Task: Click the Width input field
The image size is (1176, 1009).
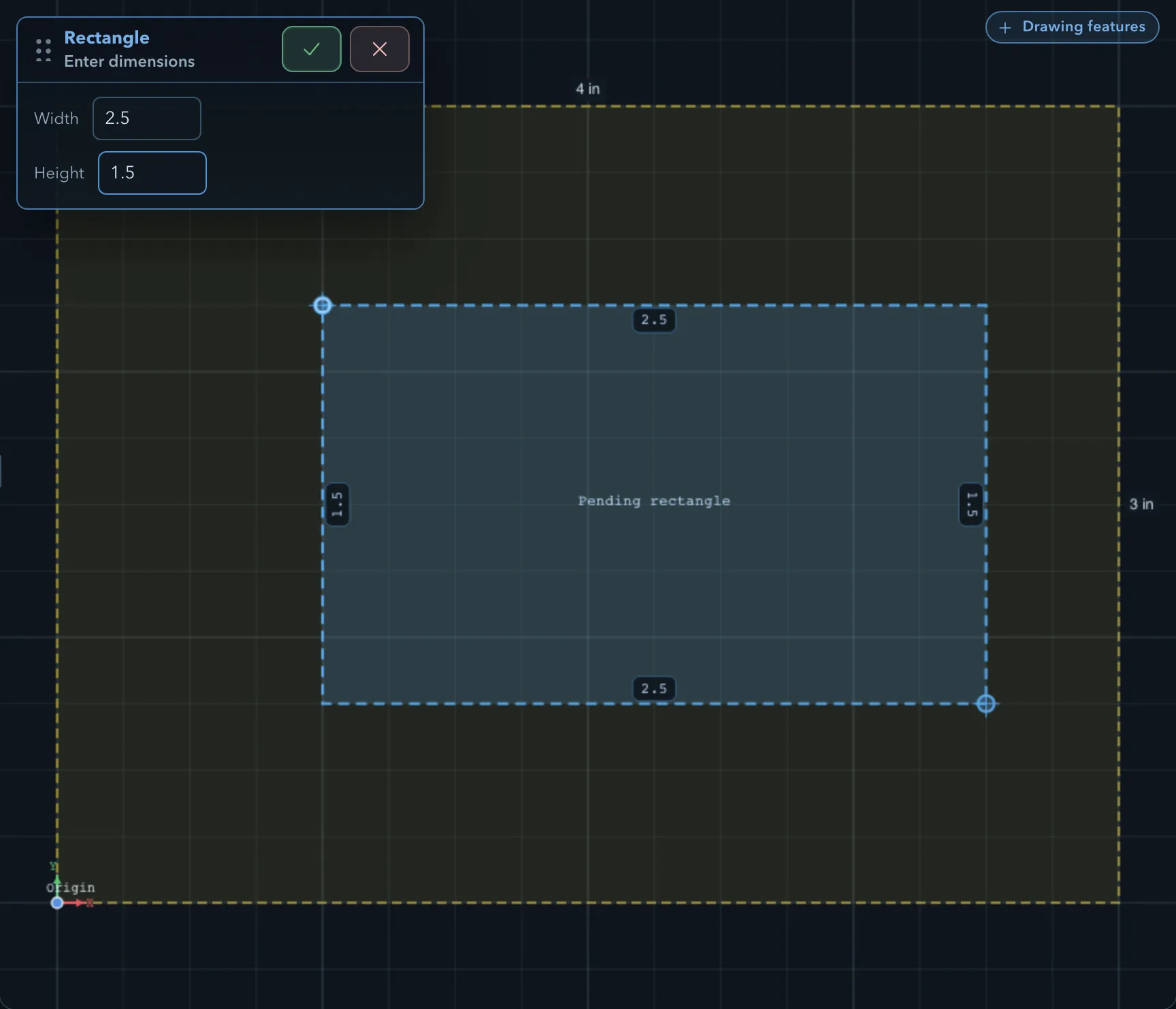Action: (147, 118)
